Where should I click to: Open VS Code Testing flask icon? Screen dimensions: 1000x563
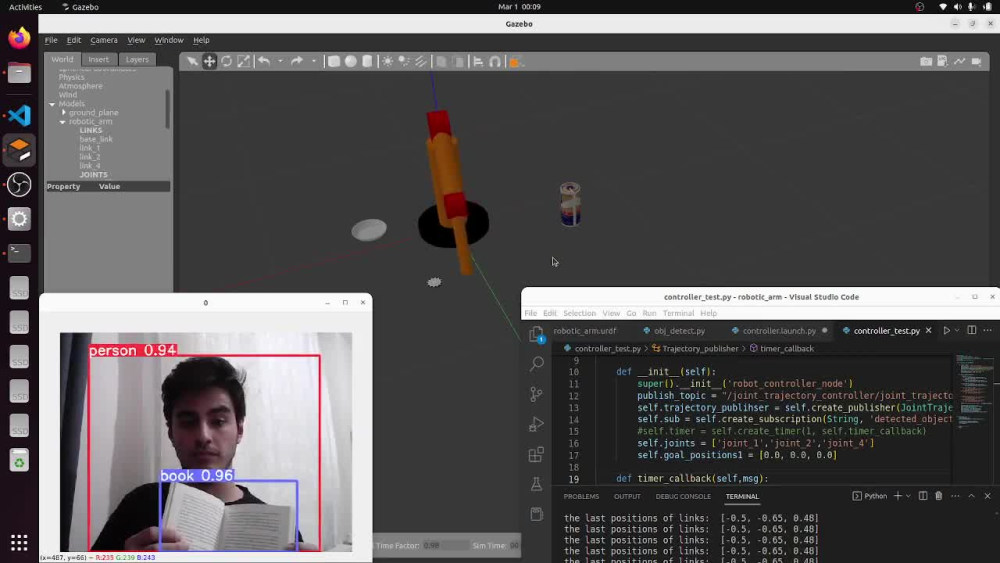point(536,484)
